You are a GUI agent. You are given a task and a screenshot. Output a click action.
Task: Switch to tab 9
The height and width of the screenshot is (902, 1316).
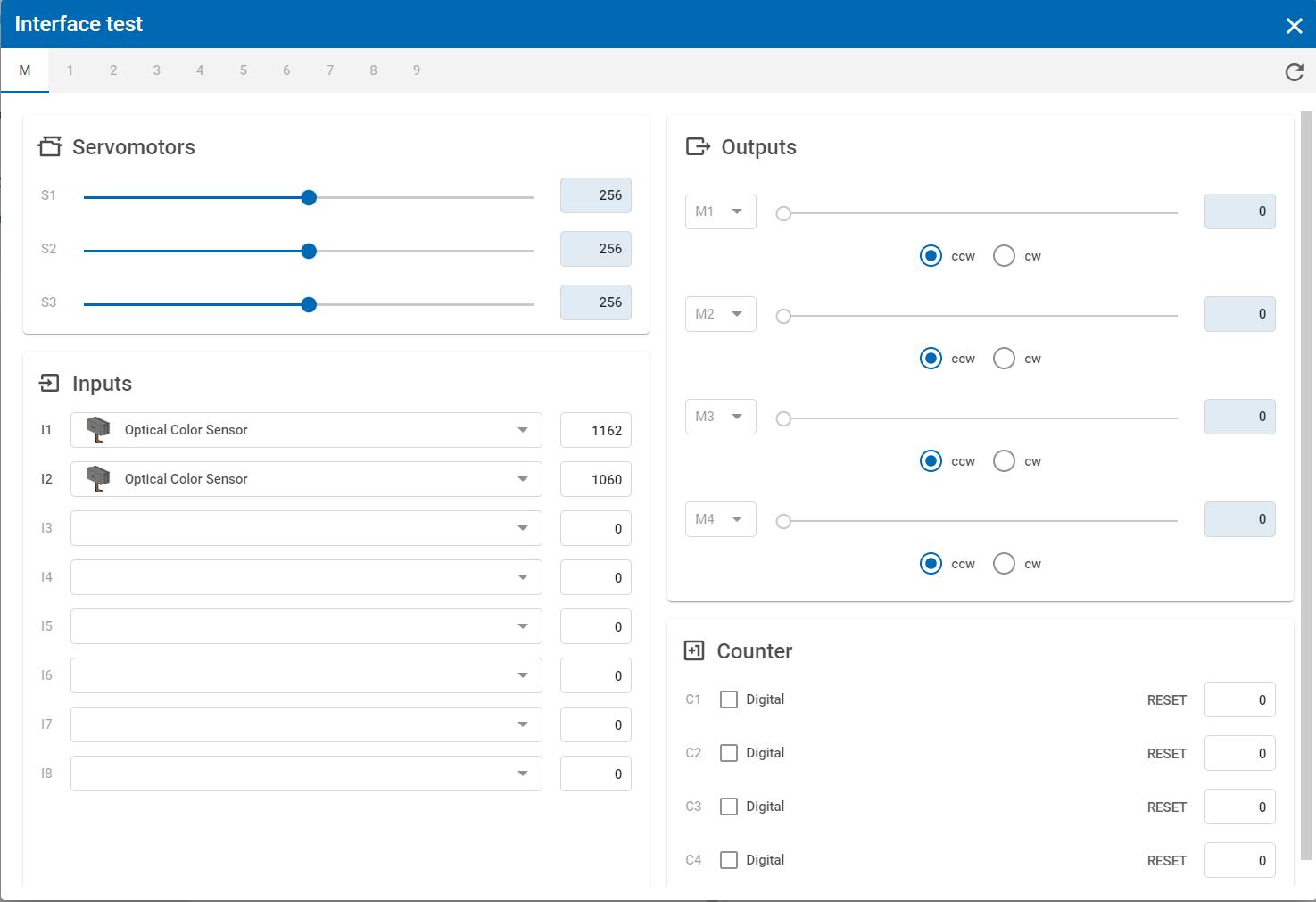point(417,70)
